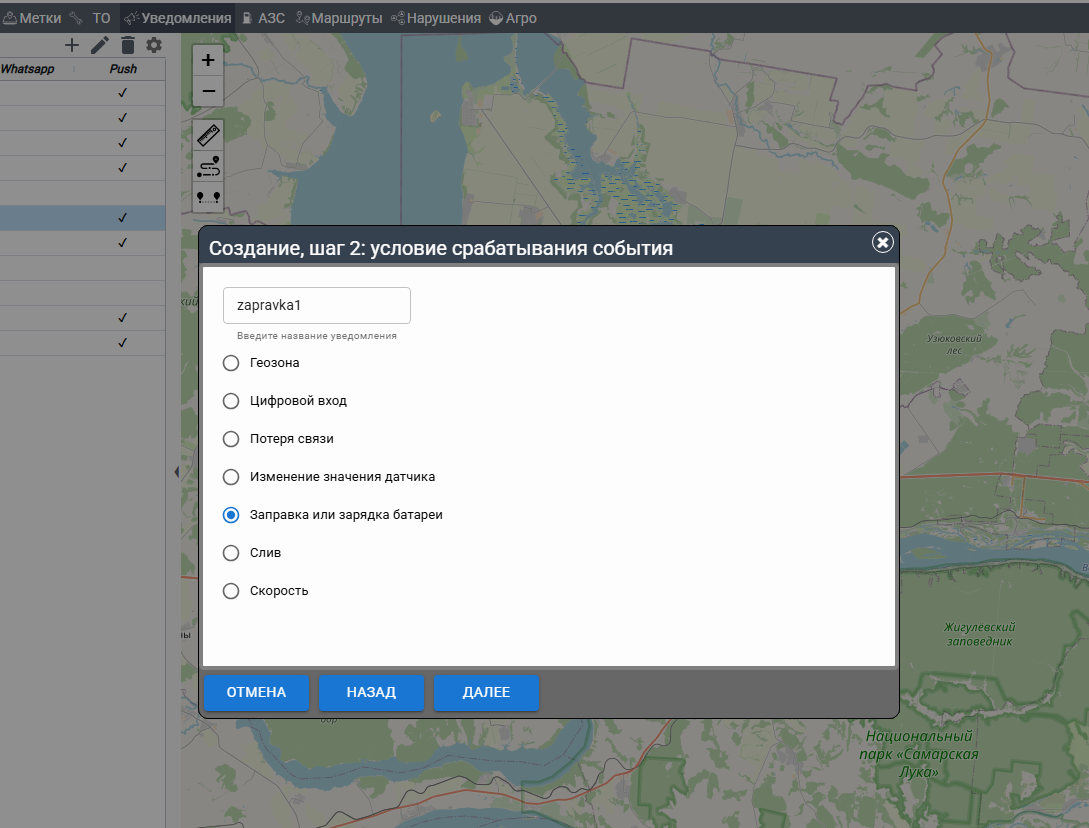Choose the Потеря связи radio option
Image resolution: width=1089 pixels, height=828 pixels.
231,439
